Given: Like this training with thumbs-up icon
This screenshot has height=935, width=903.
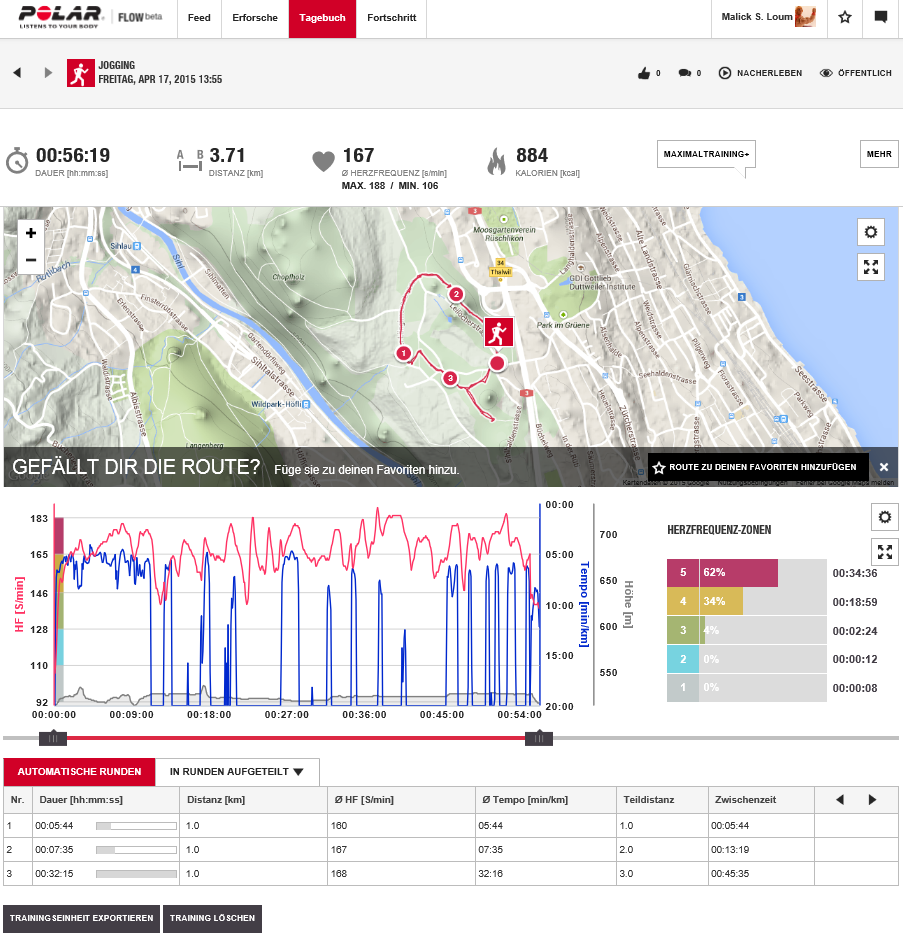Looking at the screenshot, I should coord(644,73).
